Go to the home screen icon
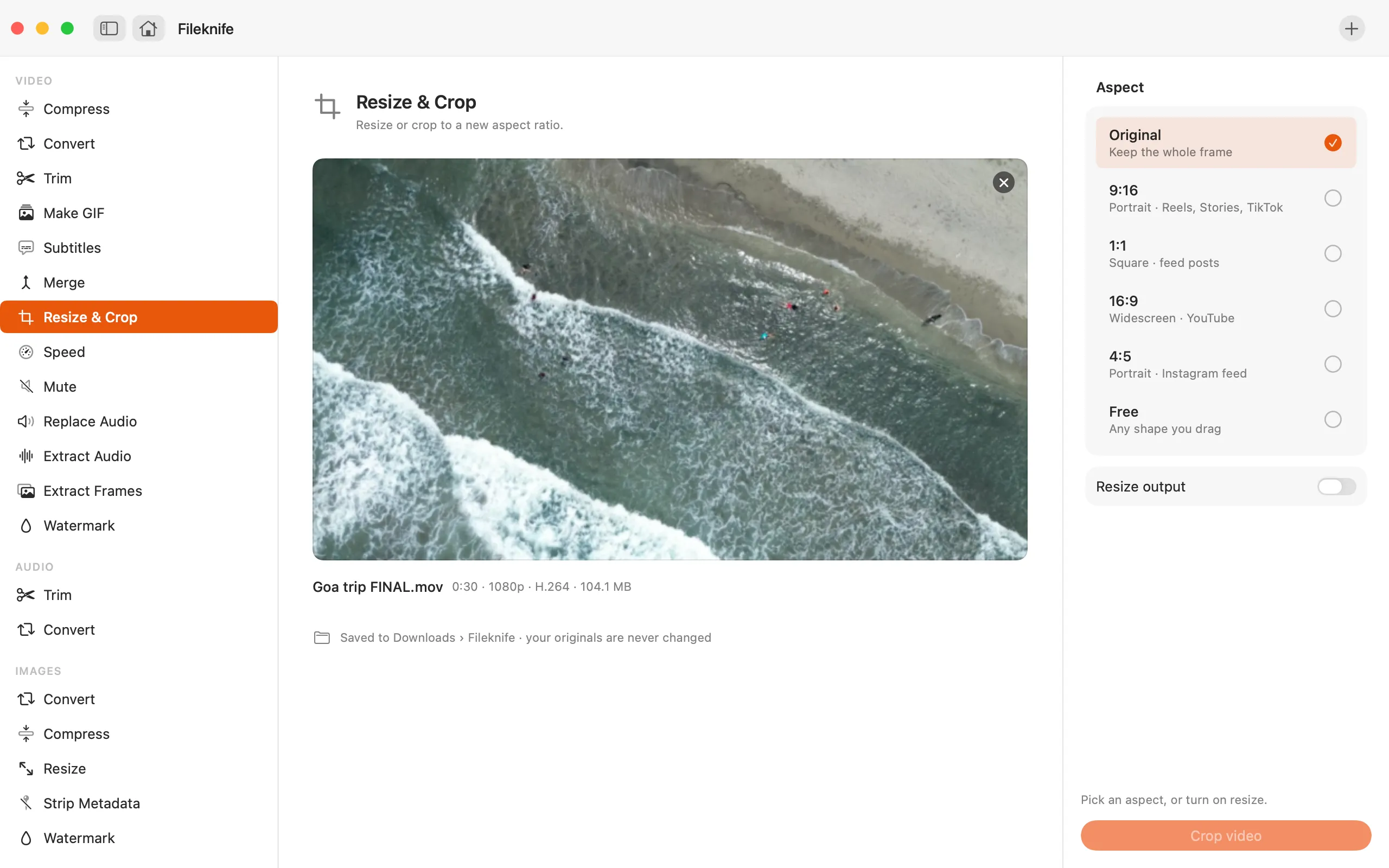Image resolution: width=1389 pixels, height=868 pixels. (148, 28)
